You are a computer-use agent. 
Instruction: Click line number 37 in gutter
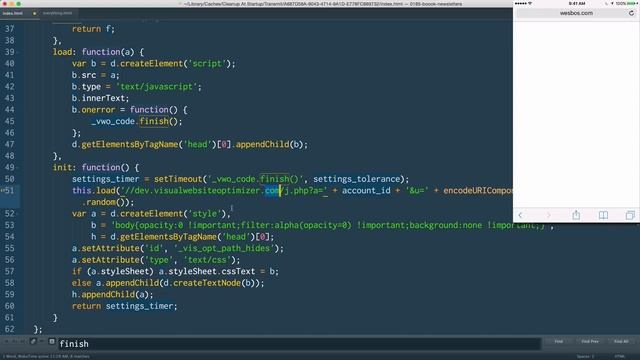[9, 29]
